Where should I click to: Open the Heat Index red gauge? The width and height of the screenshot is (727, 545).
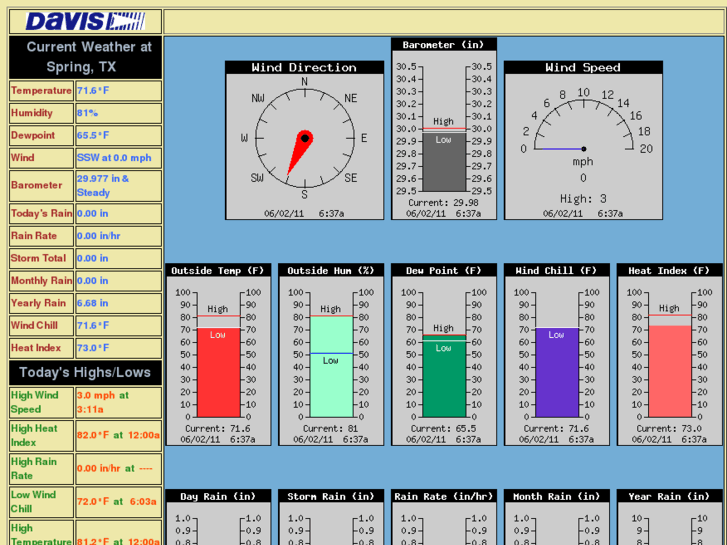(669, 355)
